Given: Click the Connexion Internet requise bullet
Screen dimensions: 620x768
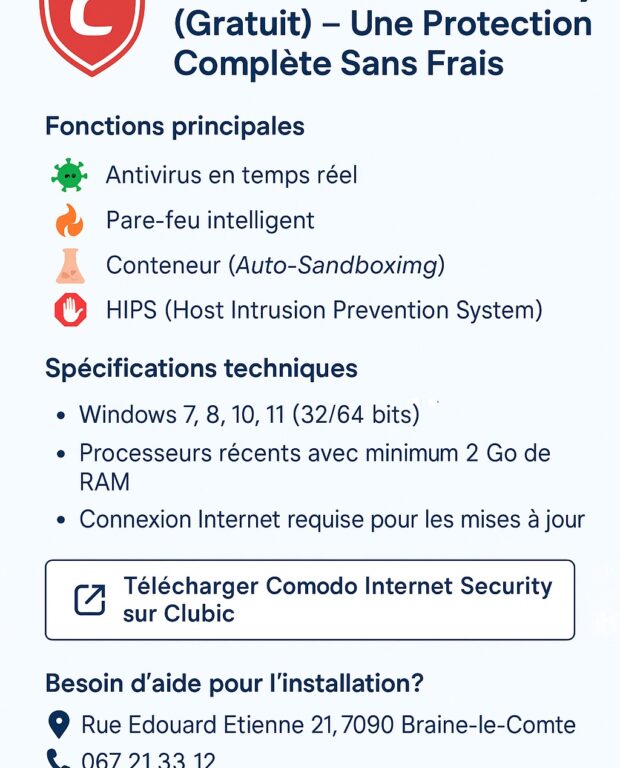Looking at the screenshot, I should tap(332, 520).
